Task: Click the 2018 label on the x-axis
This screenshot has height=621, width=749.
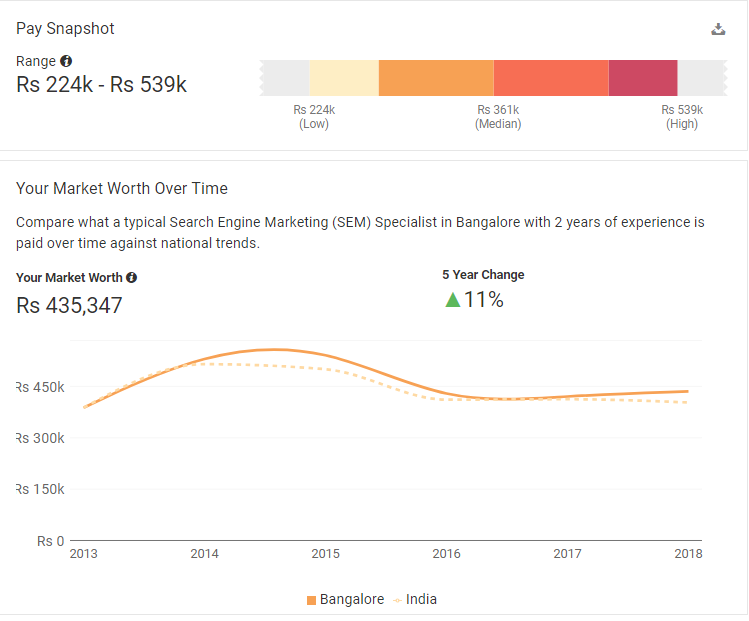Action: (x=688, y=554)
